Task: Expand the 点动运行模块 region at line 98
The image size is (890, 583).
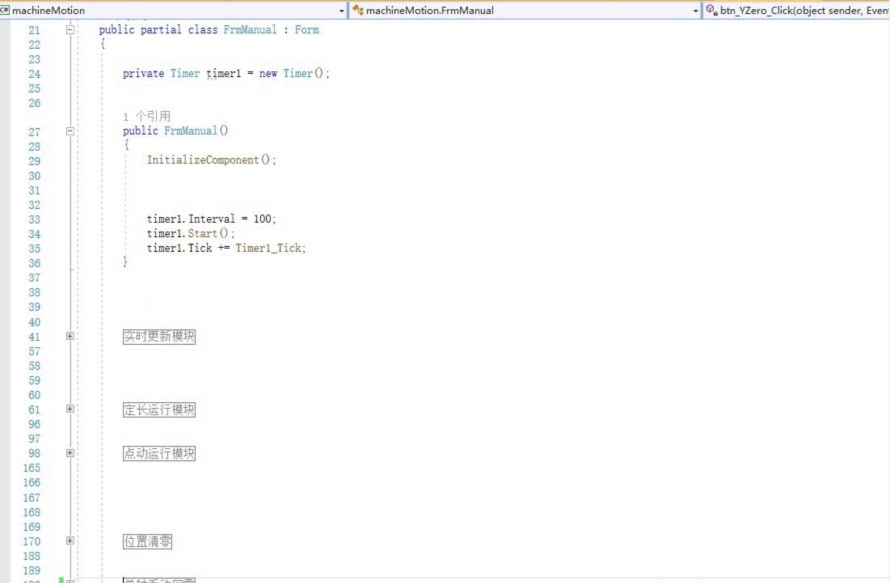Action: tap(70, 453)
